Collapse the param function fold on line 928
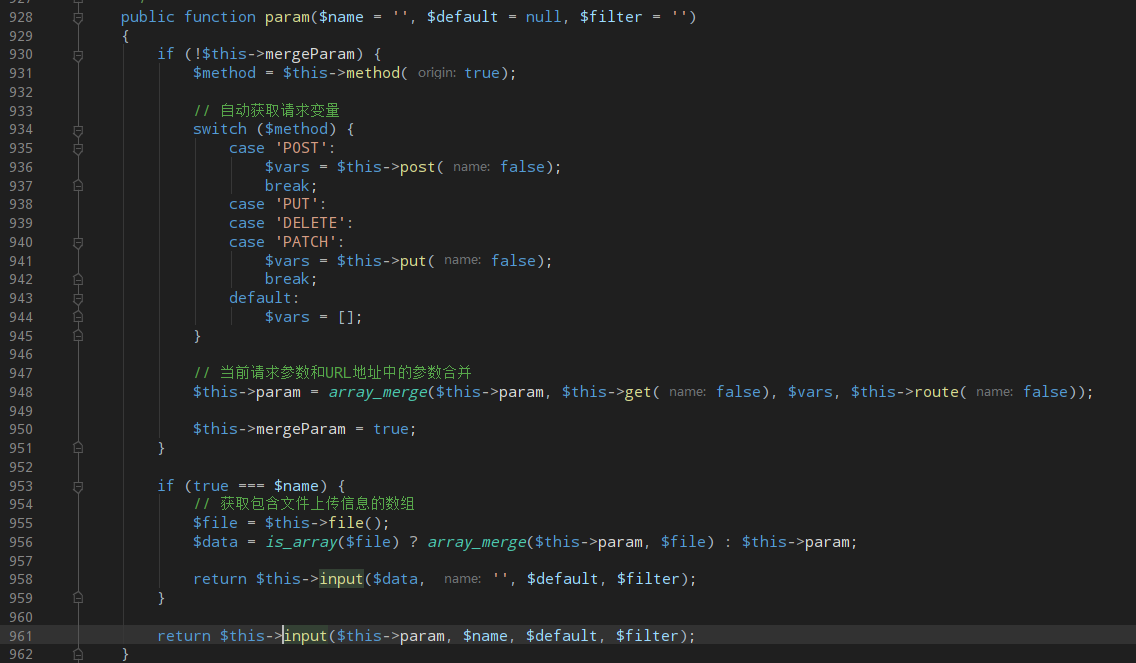Viewport: 1136px width, 663px height. coord(78,17)
